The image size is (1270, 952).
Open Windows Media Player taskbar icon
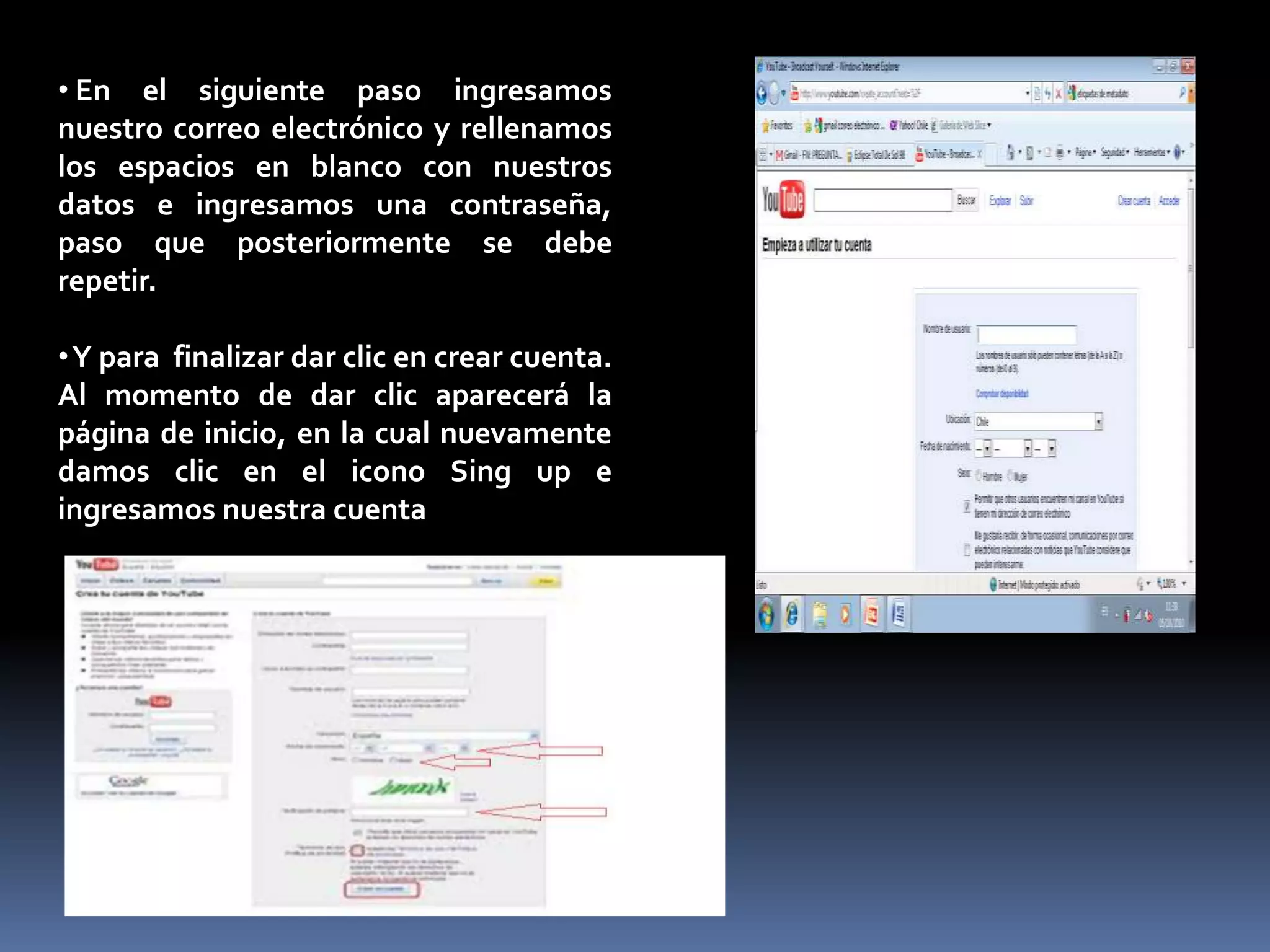[845, 614]
